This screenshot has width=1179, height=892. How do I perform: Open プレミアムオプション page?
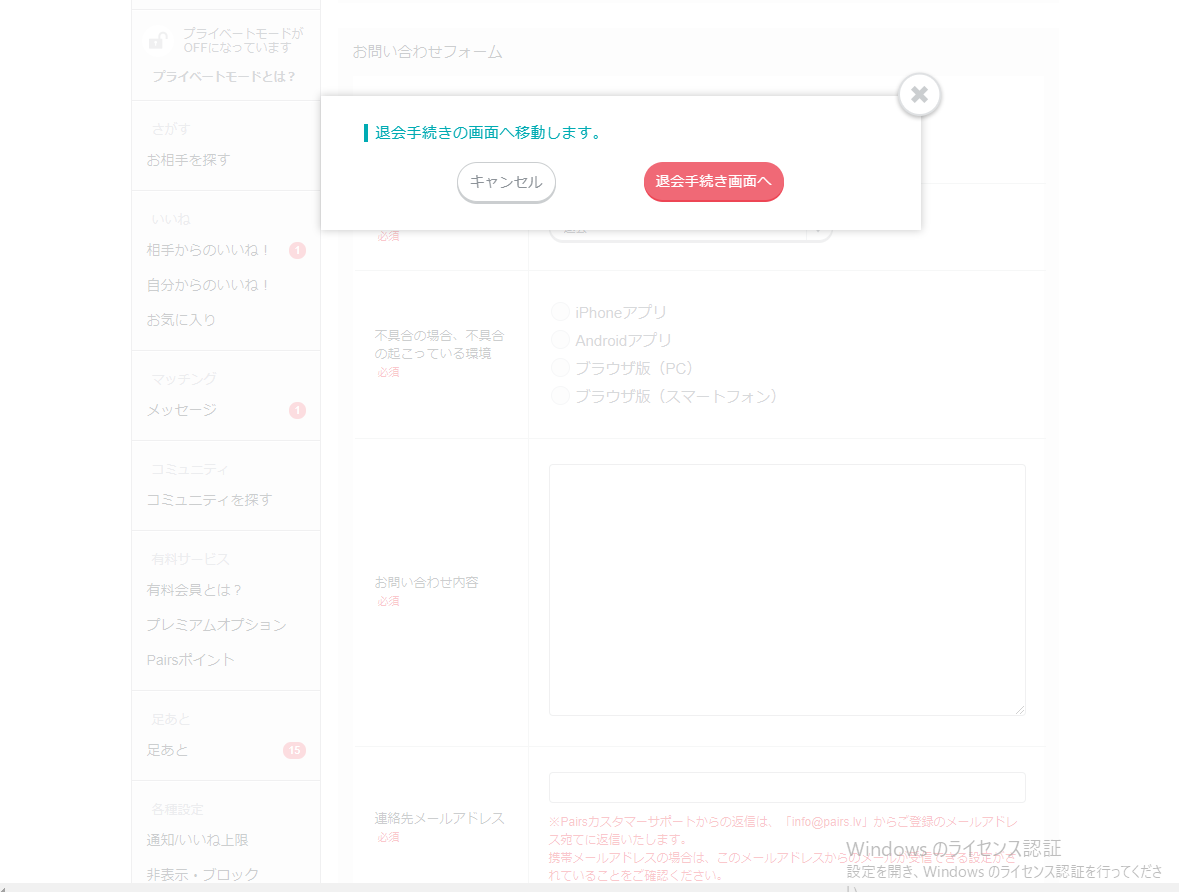[x=217, y=624]
